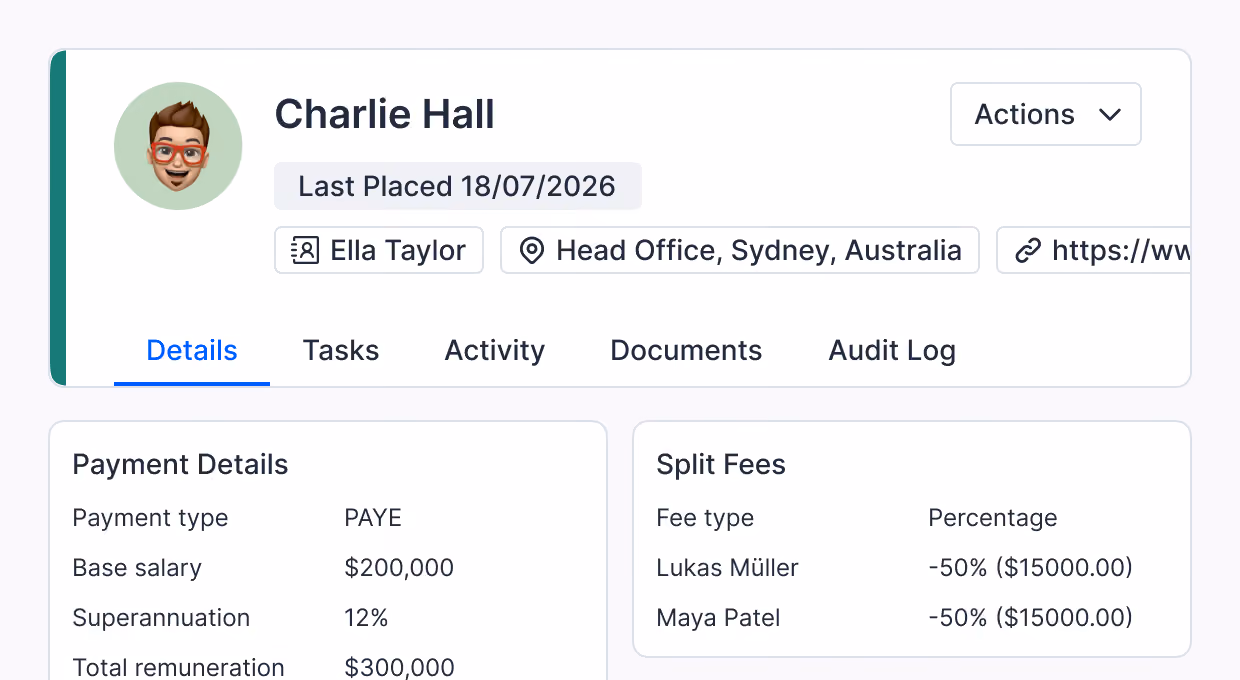The image size is (1240, 680).
Task: Click the Last Placed 18/07/2026 badge
Action: [x=458, y=186]
